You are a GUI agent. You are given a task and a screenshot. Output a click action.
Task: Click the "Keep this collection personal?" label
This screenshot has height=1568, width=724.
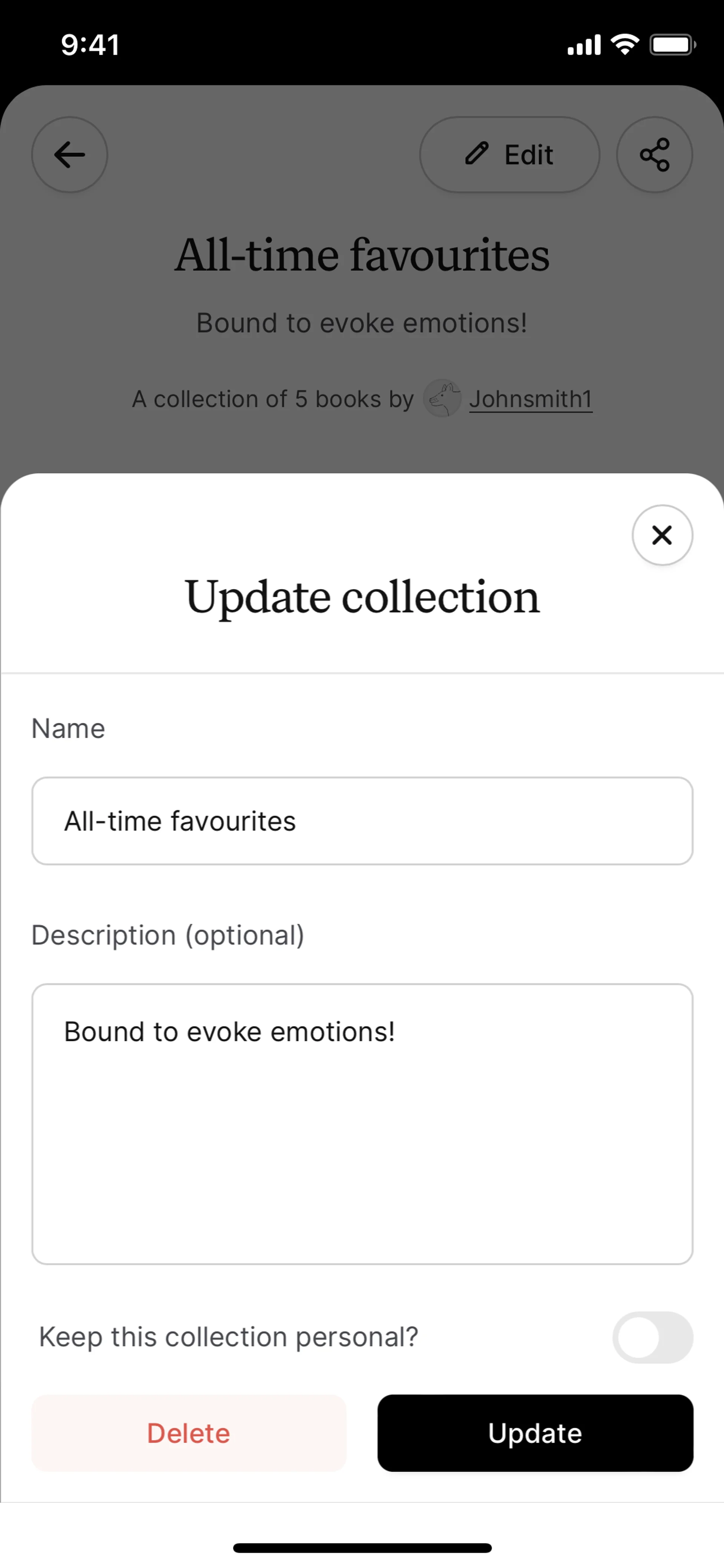229,1337
